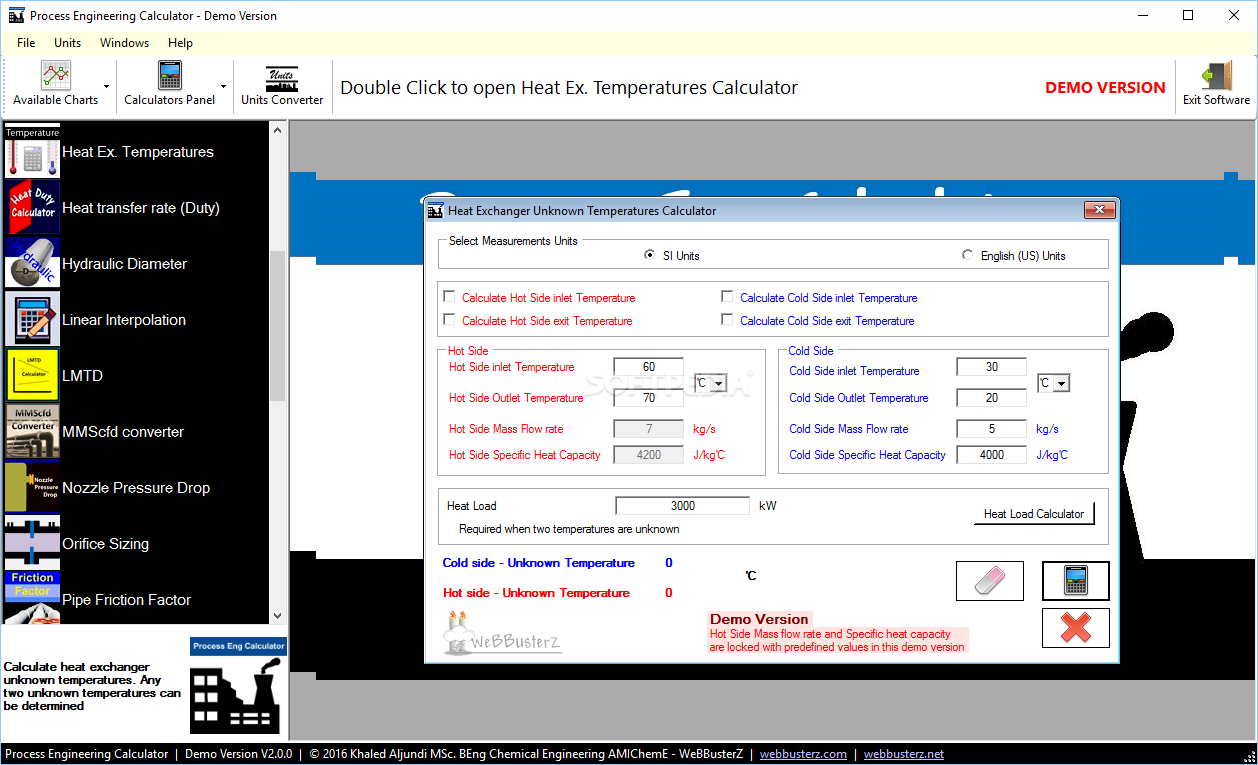Viewport: 1258px width, 765px height.
Task: Click the Hot Side Outlet Temperature field
Action: click(x=648, y=397)
